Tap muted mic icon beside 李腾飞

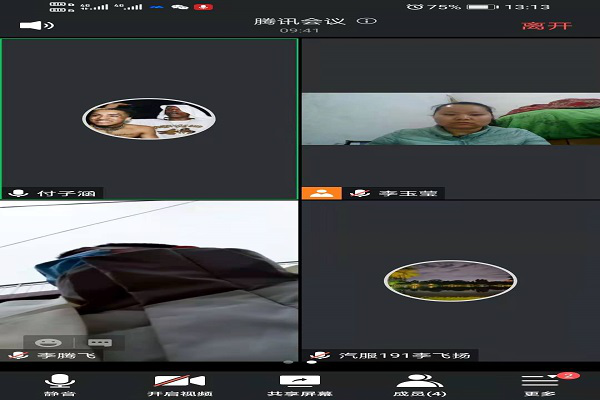click(17, 355)
